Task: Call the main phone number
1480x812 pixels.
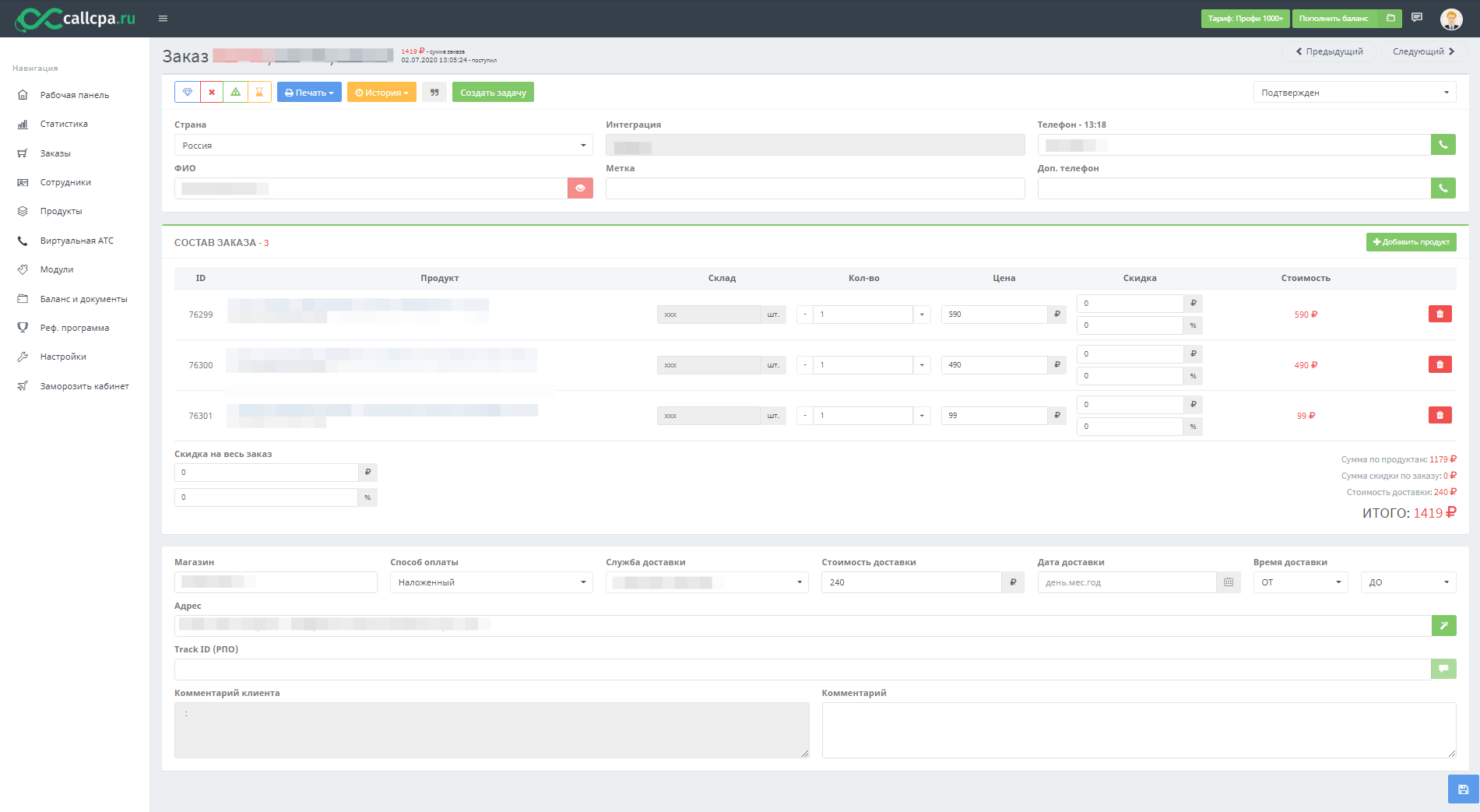Action: (1443, 145)
